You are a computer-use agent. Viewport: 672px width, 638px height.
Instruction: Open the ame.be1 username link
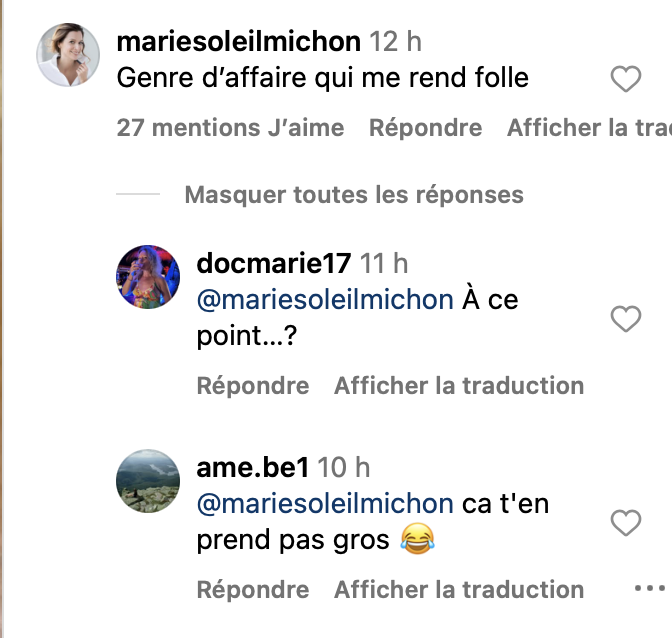(x=252, y=467)
